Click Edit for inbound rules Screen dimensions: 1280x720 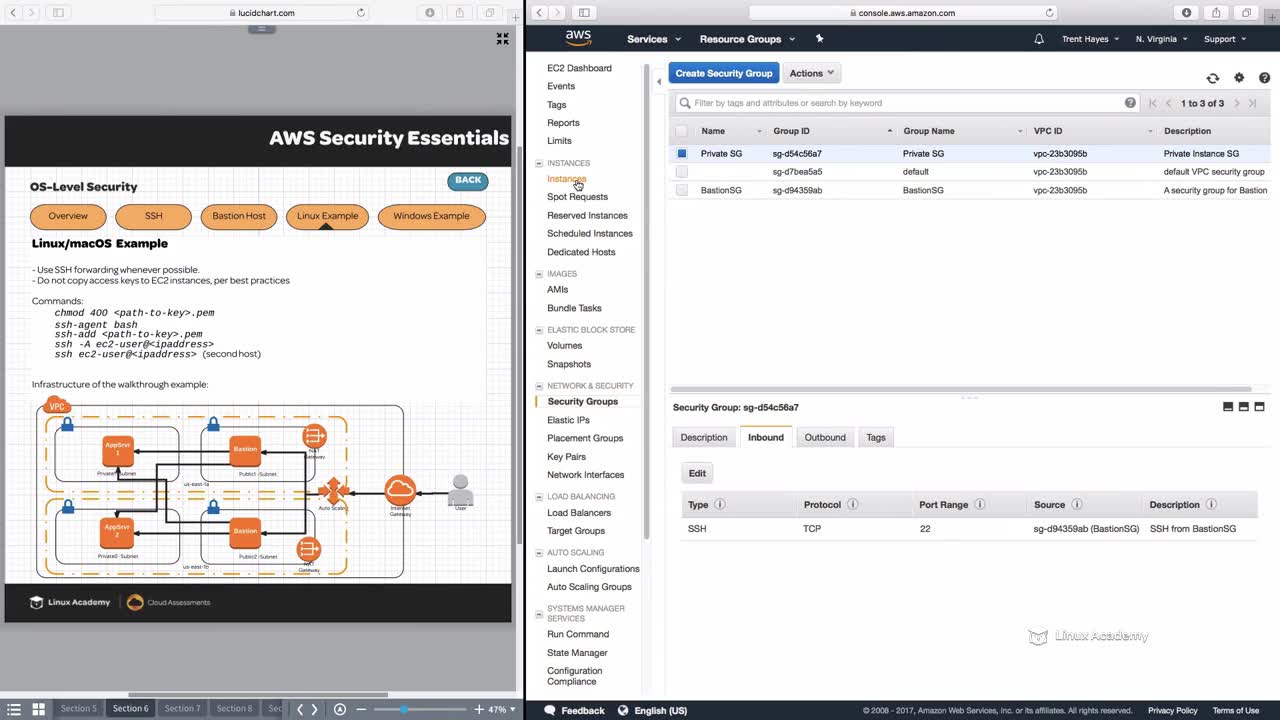point(697,473)
